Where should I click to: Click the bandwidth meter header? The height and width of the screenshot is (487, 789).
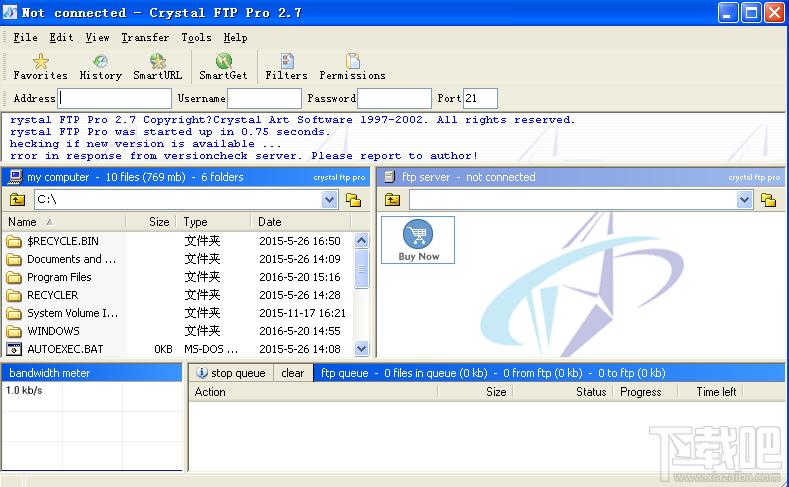click(92, 373)
